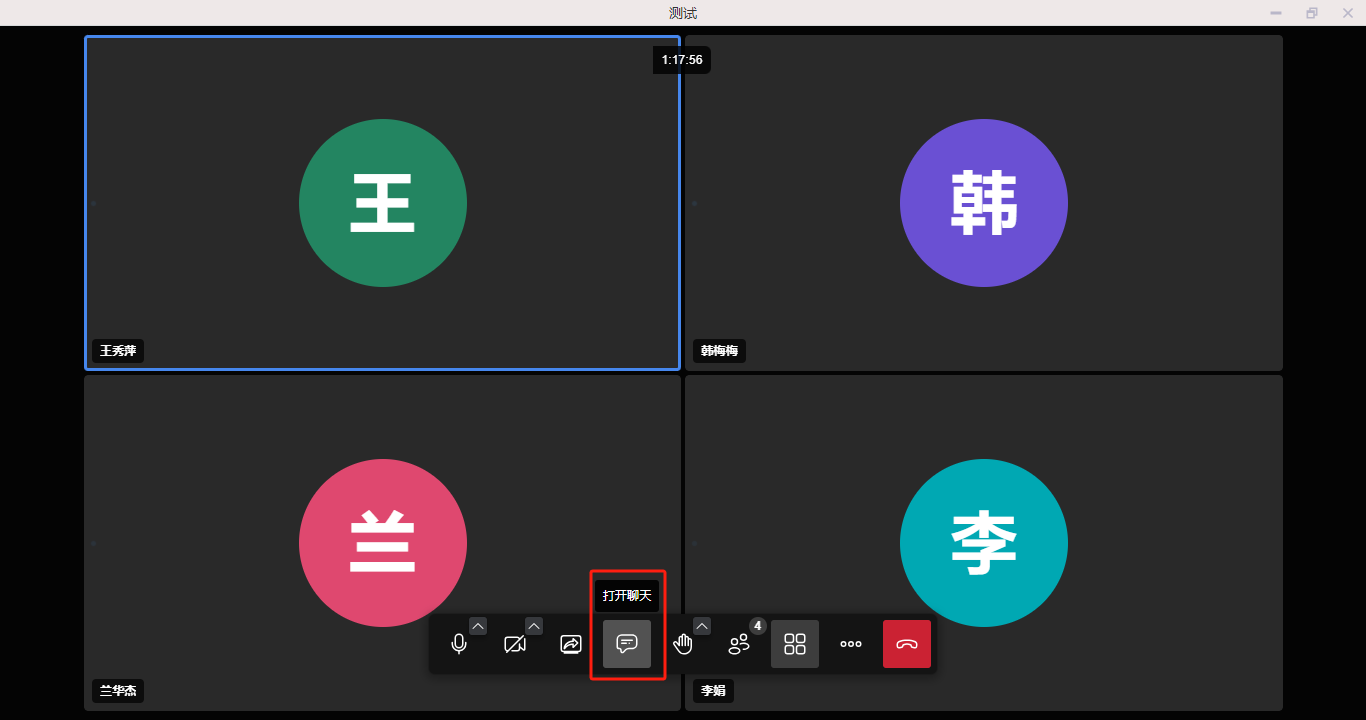1366x720 pixels.
Task: Click 兰华杰's pink avatar
Action: click(383, 543)
